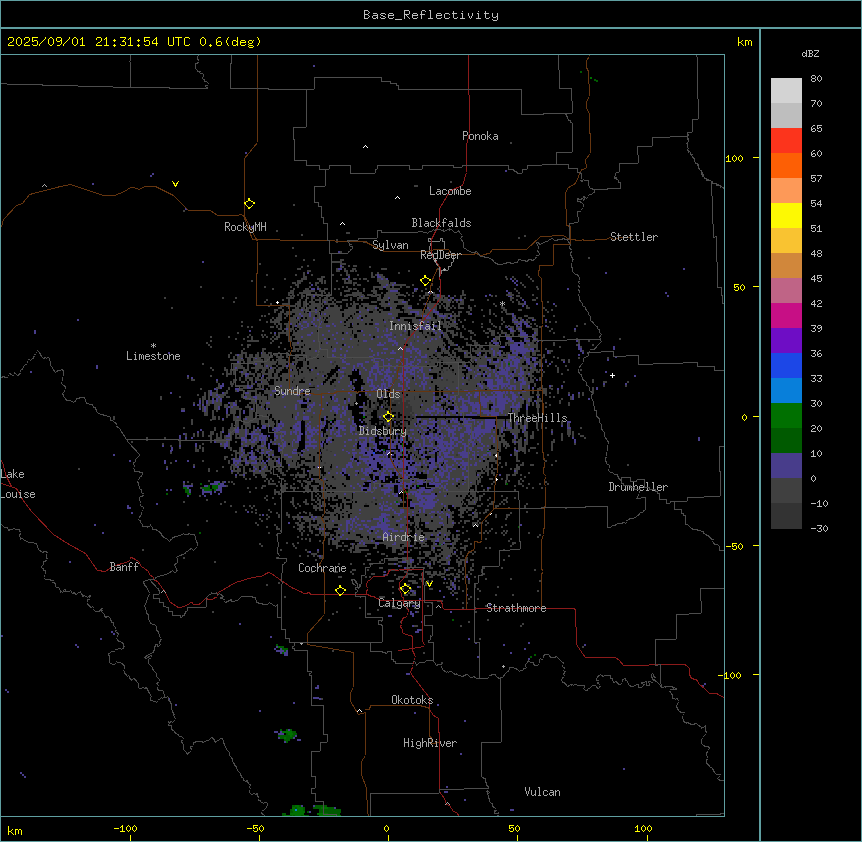This screenshot has width=862, height=842.
Task: Click the Banff label
Action: pos(124,567)
